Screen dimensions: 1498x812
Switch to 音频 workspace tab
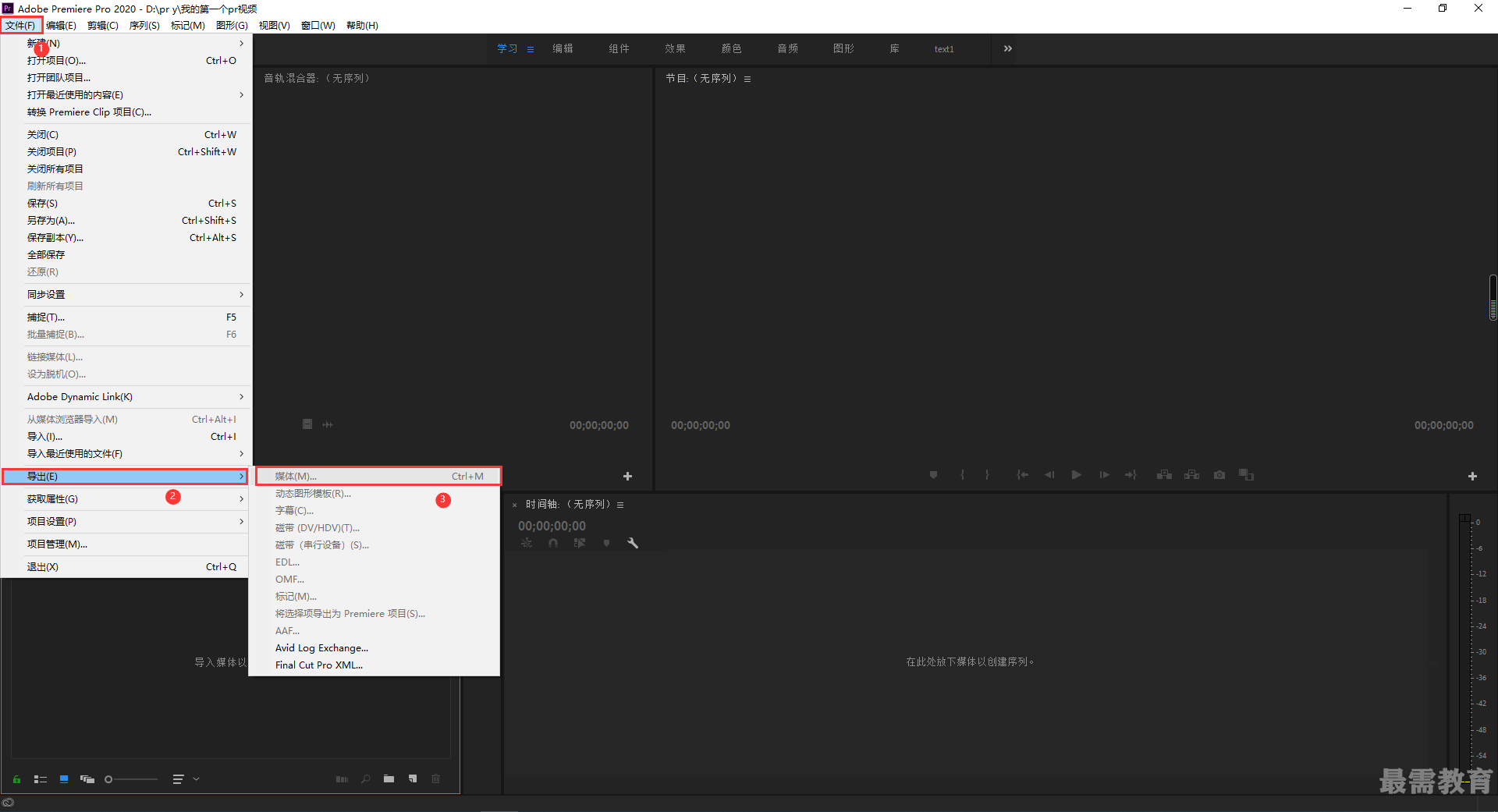click(787, 48)
